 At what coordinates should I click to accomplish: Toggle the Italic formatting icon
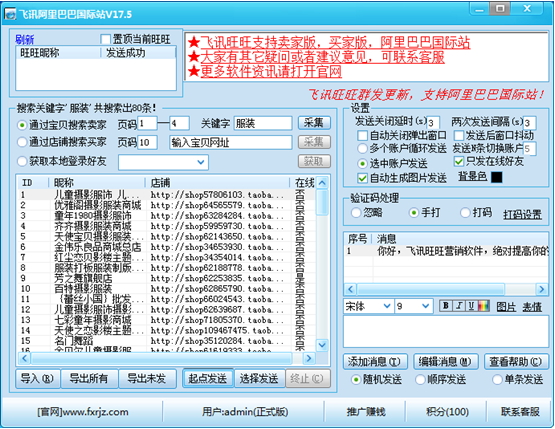pyautogui.click(x=459, y=305)
